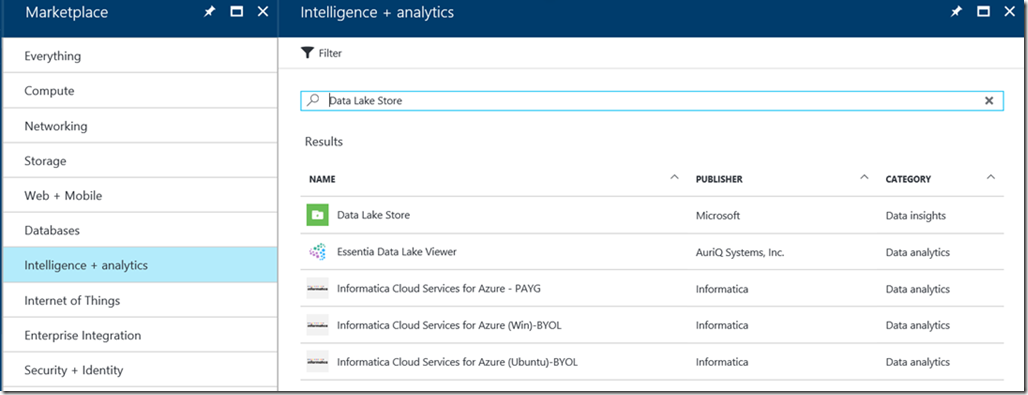Close the Intelligence + analytics blade

[x=1009, y=12]
